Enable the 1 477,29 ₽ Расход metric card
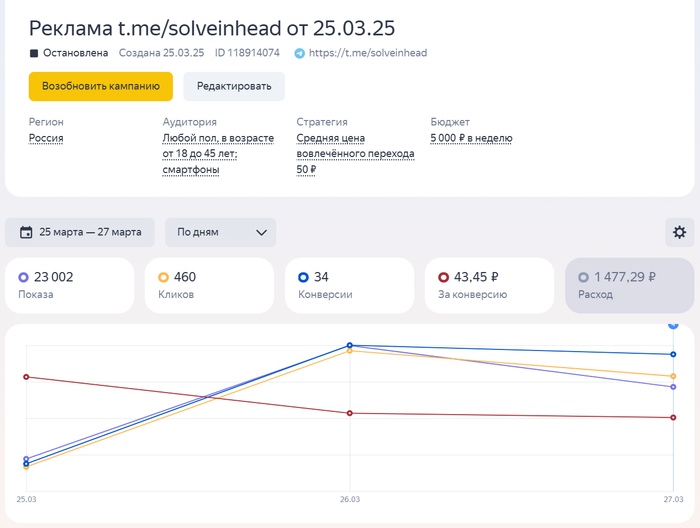The image size is (700, 528). click(629, 285)
